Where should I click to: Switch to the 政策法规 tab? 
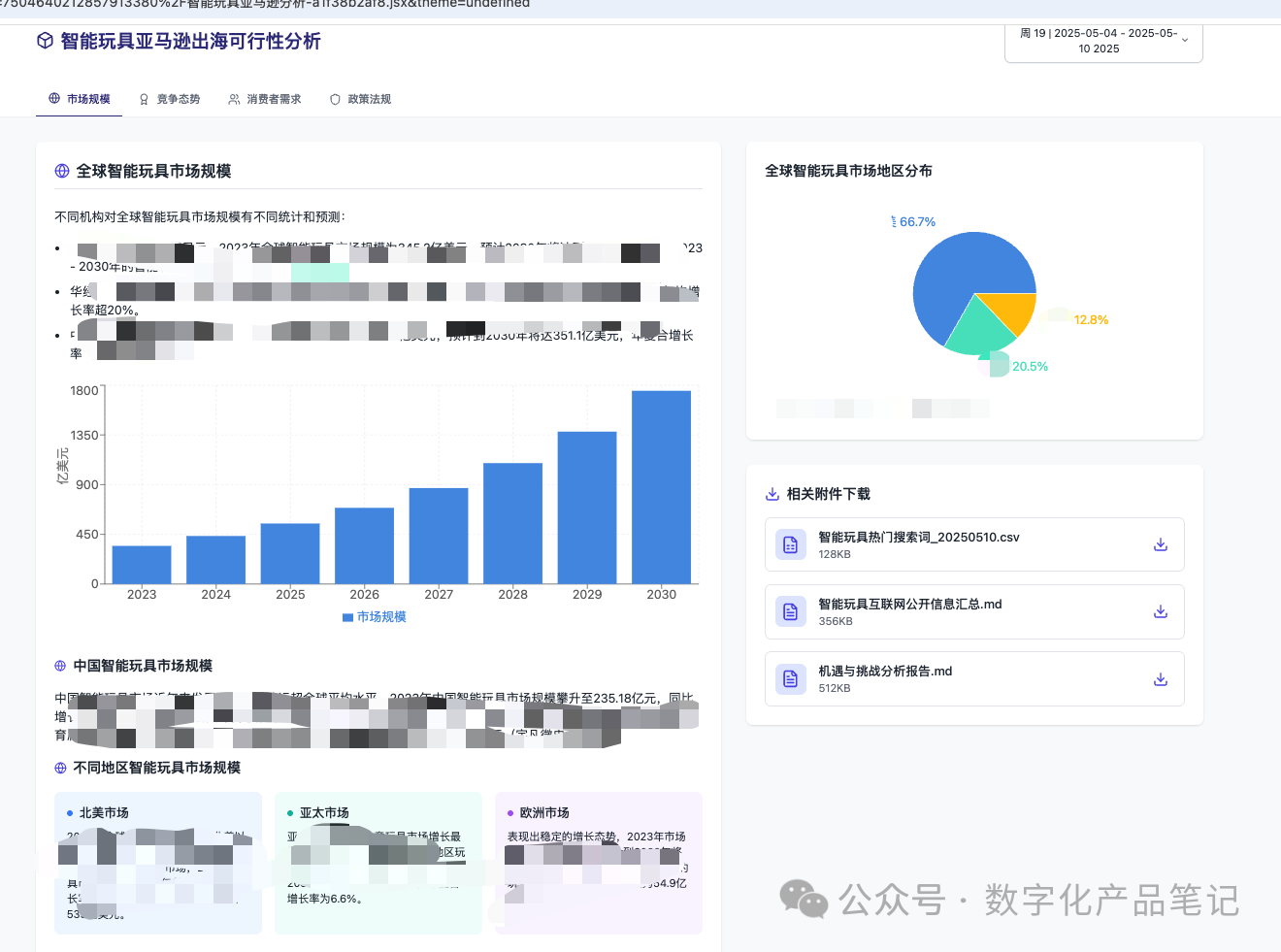[x=360, y=99]
